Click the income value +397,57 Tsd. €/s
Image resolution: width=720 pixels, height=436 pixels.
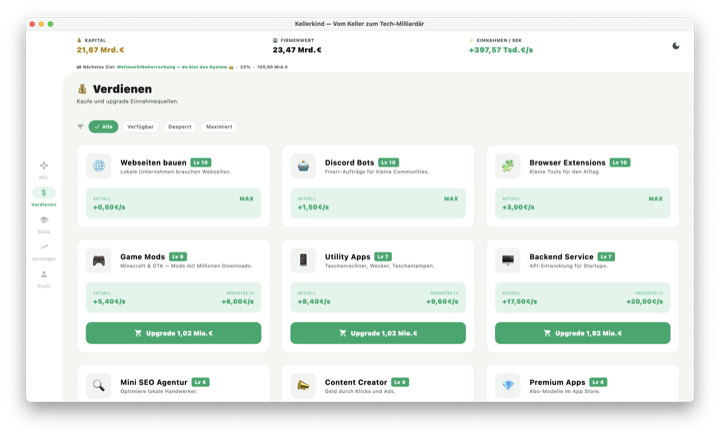click(501, 50)
